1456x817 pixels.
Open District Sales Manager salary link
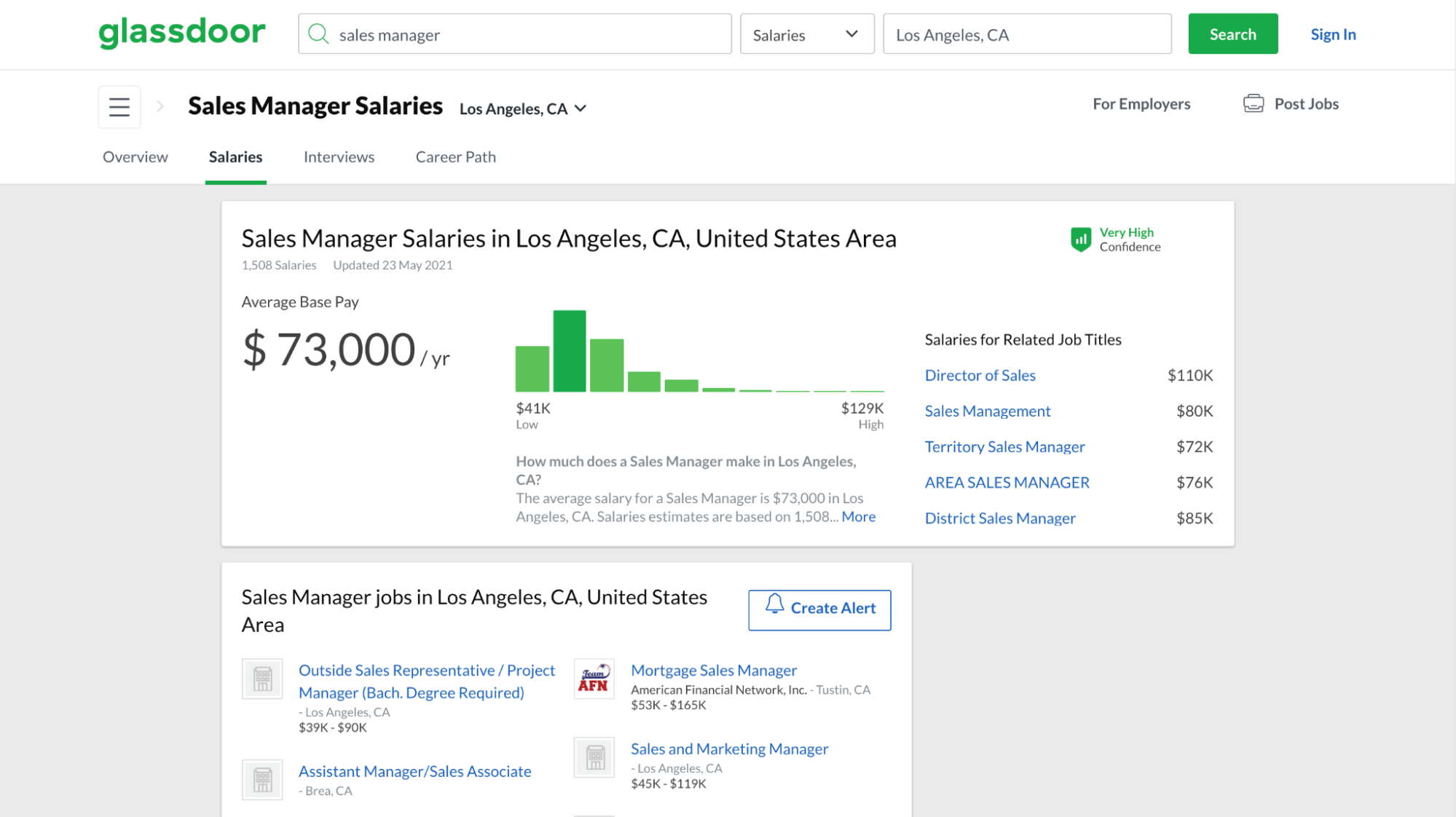1000,518
